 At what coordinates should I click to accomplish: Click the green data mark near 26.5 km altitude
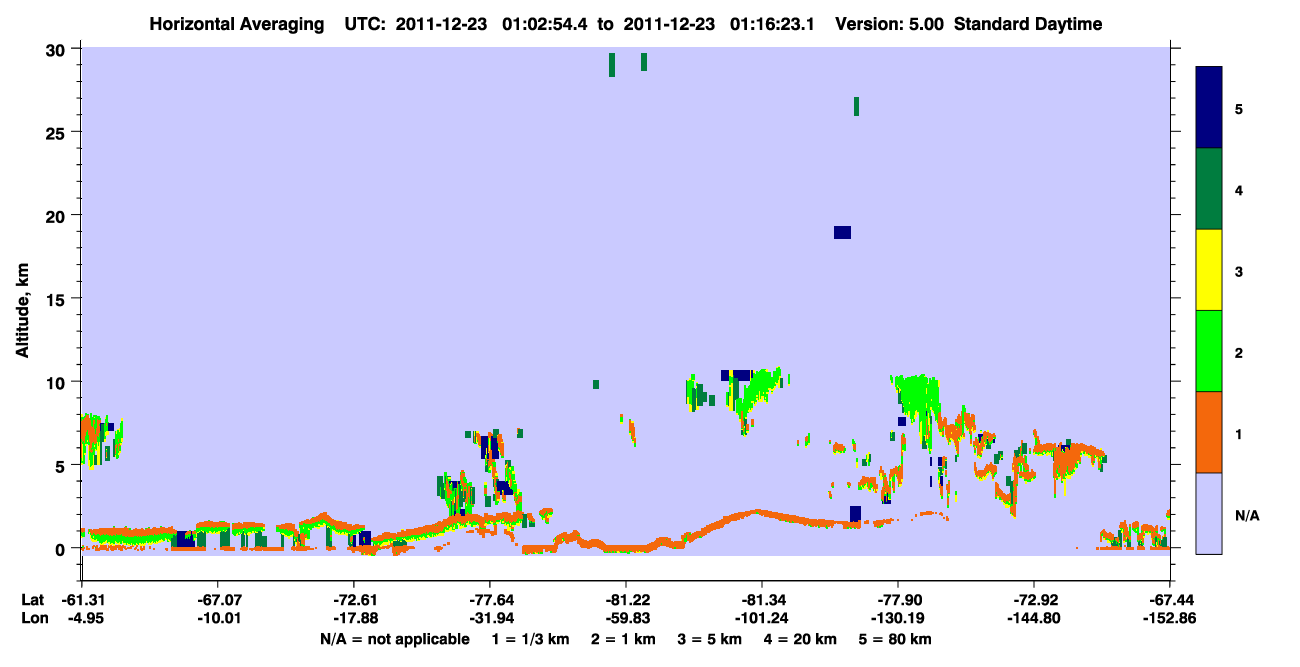pos(856,106)
